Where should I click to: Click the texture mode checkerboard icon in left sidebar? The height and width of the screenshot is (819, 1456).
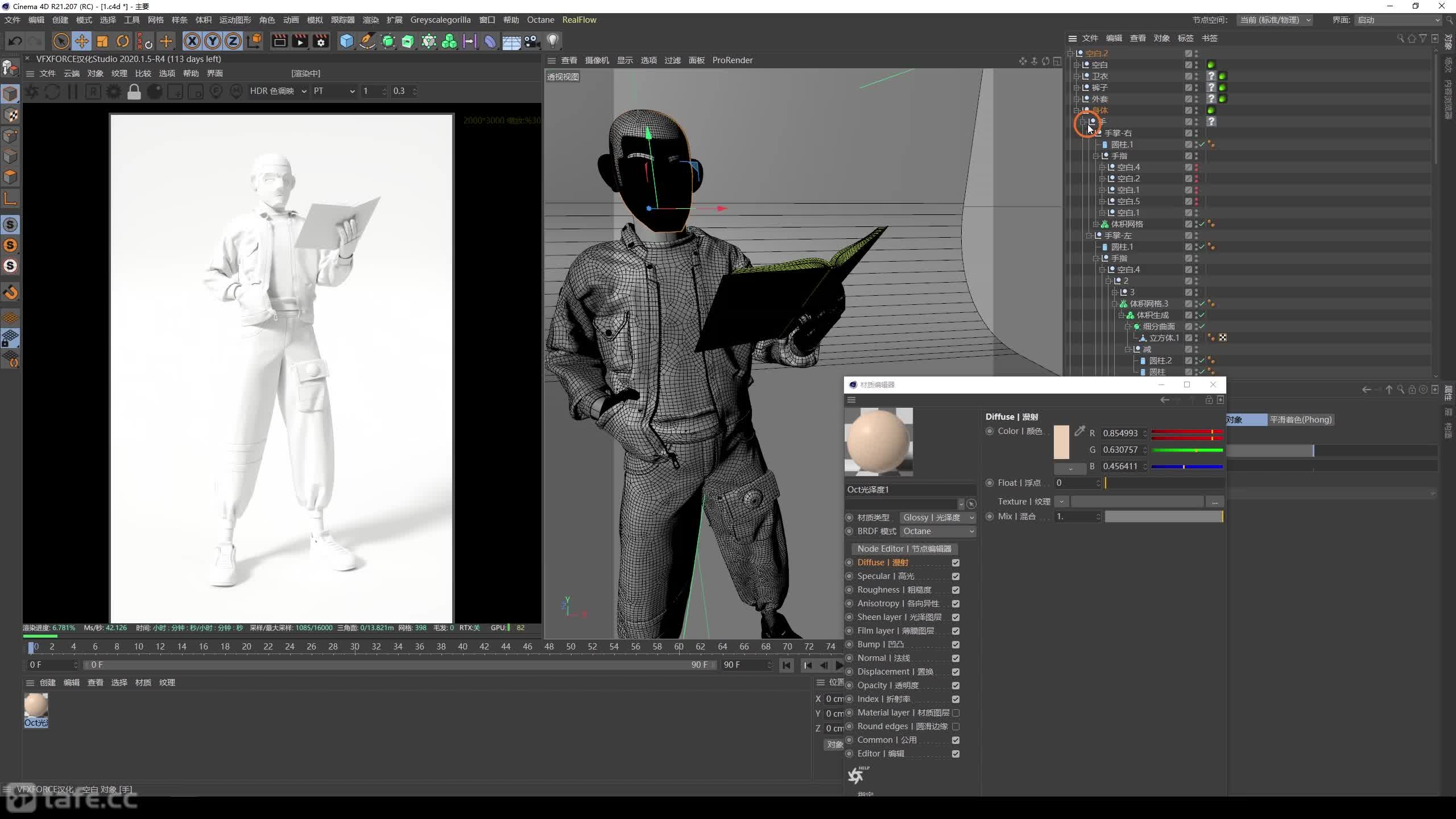click(10, 115)
